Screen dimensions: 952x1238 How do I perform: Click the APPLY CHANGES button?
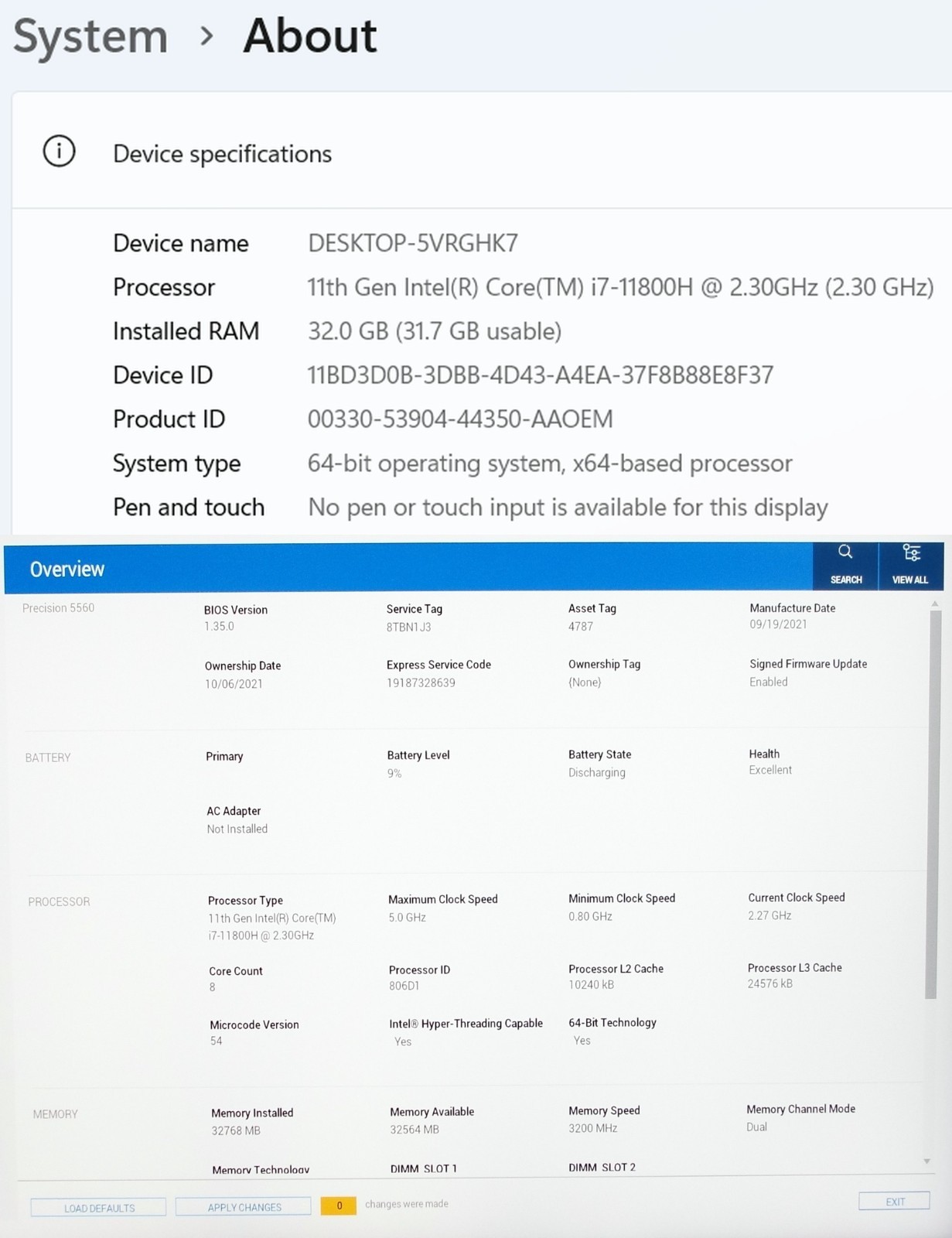tap(244, 1207)
